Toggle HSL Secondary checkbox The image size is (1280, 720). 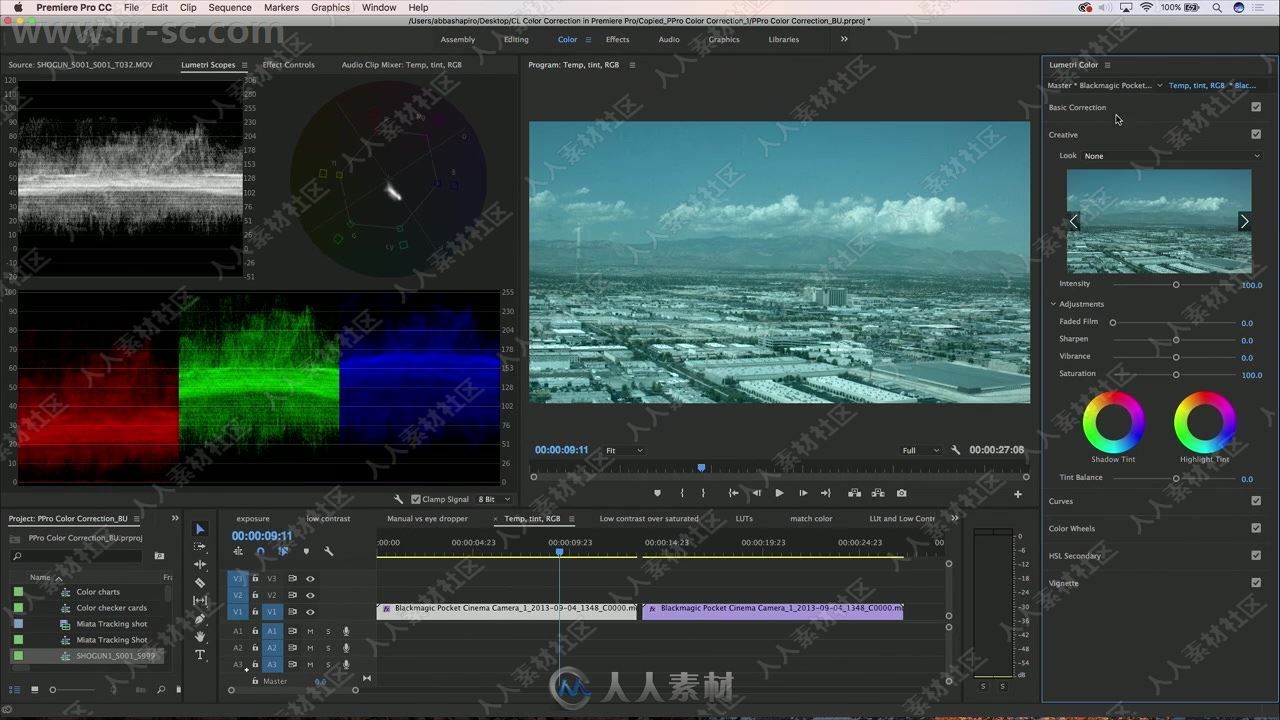coord(1256,555)
